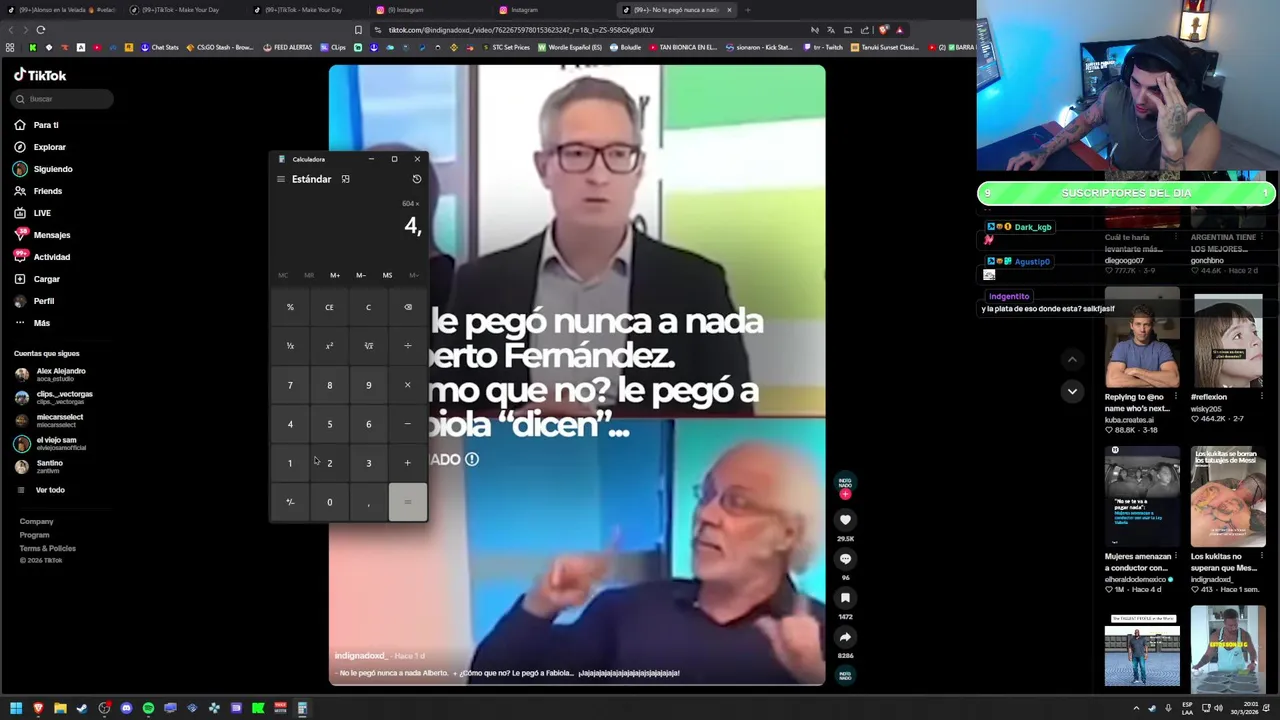This screenshot has height=720, width=1280.
Task: Like the TikTok video heart icon
Action: pos(845,520)
